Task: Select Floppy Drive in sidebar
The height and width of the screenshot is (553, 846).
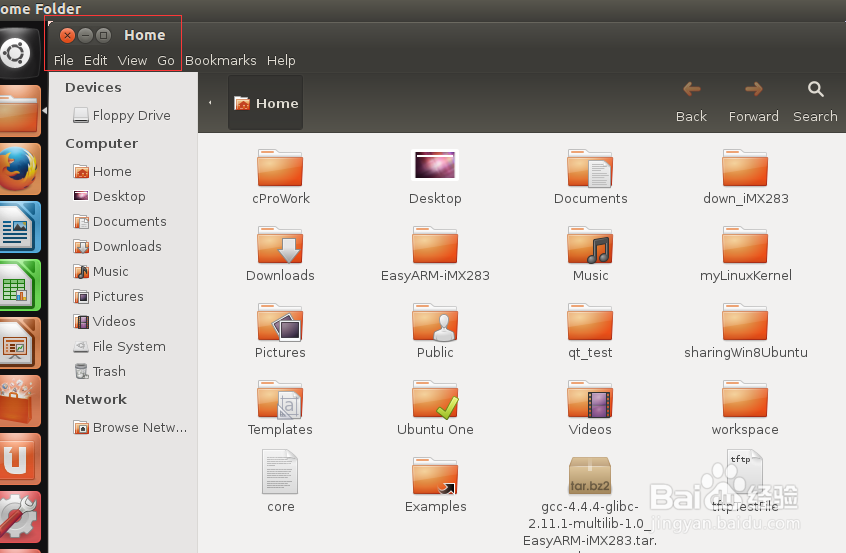Action: coord(122,115)
